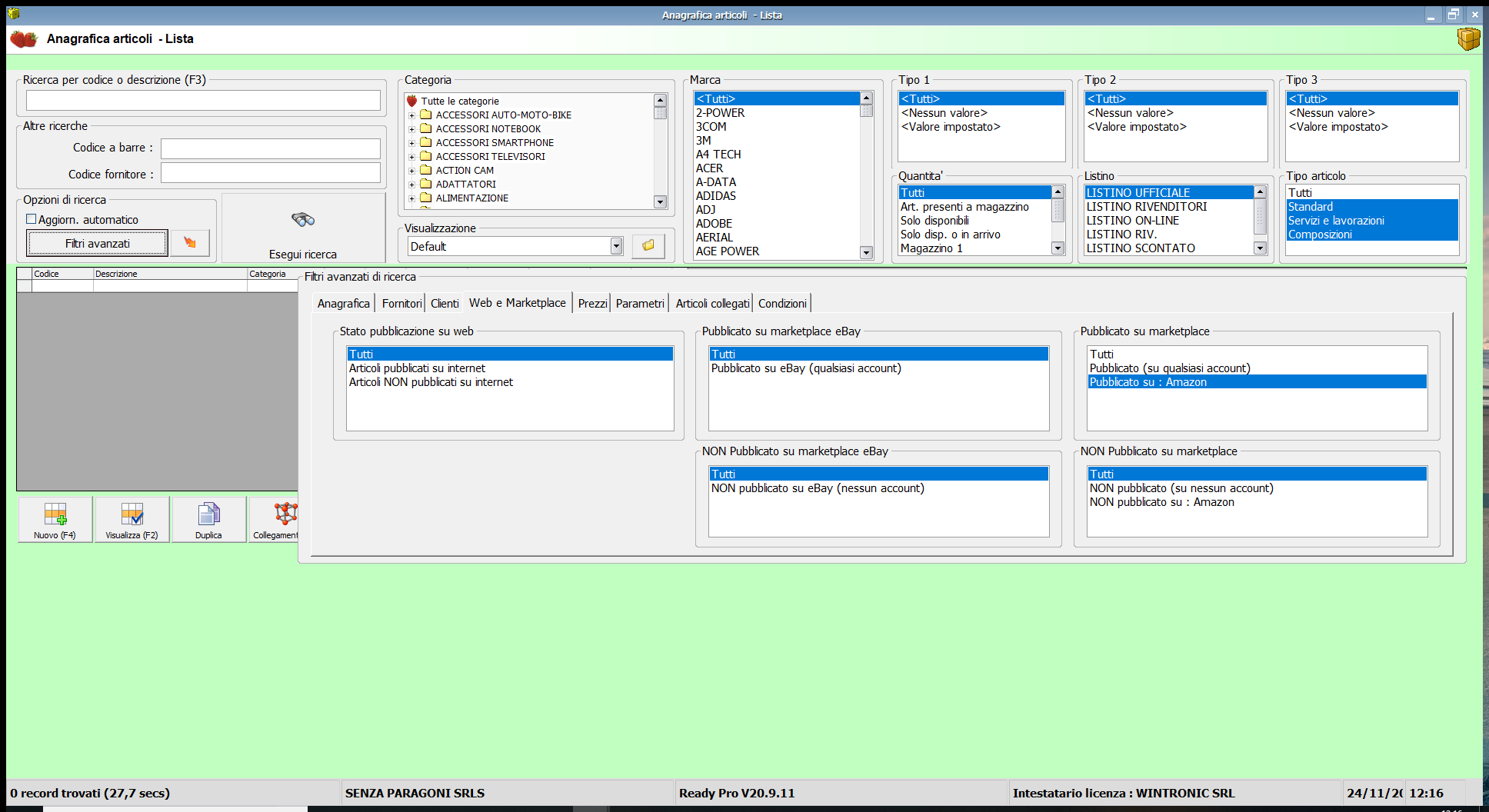
Task: Select LISTINO RIVENDITORI in Listino
Action: (1169, 207)
